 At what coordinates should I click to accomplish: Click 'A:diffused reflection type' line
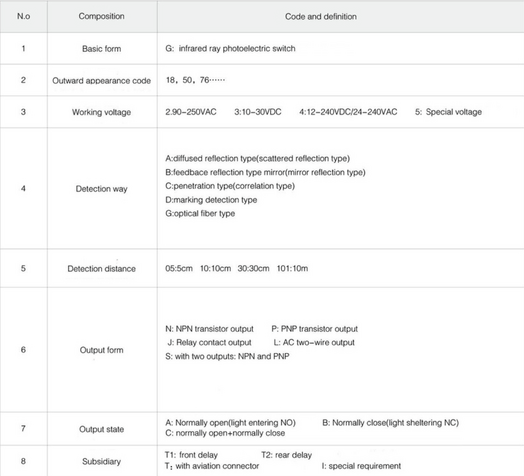pos(257,158)
